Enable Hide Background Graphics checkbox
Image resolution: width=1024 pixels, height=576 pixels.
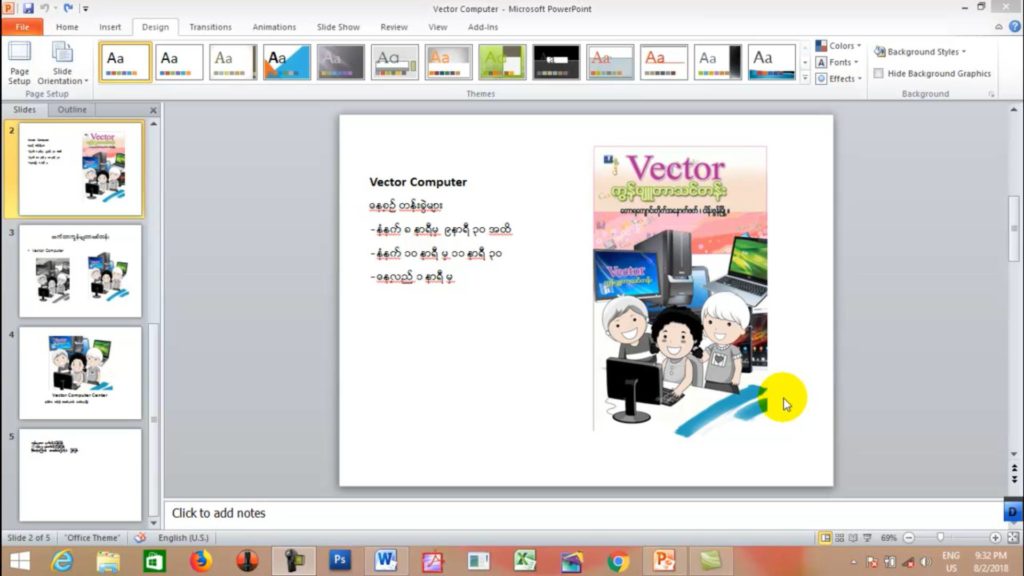(878, 73)
